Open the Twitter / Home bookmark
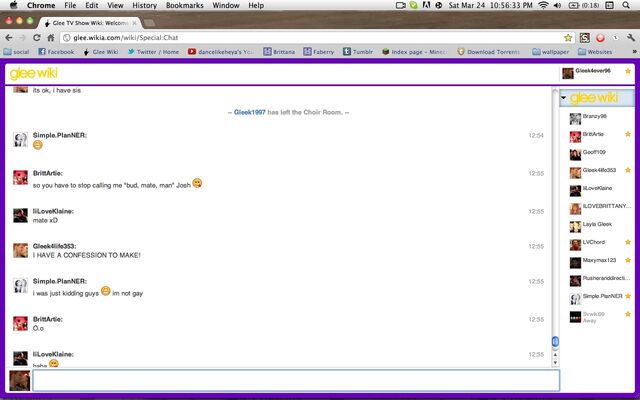This screenshot has height=400, width=640. pos(153,52)
